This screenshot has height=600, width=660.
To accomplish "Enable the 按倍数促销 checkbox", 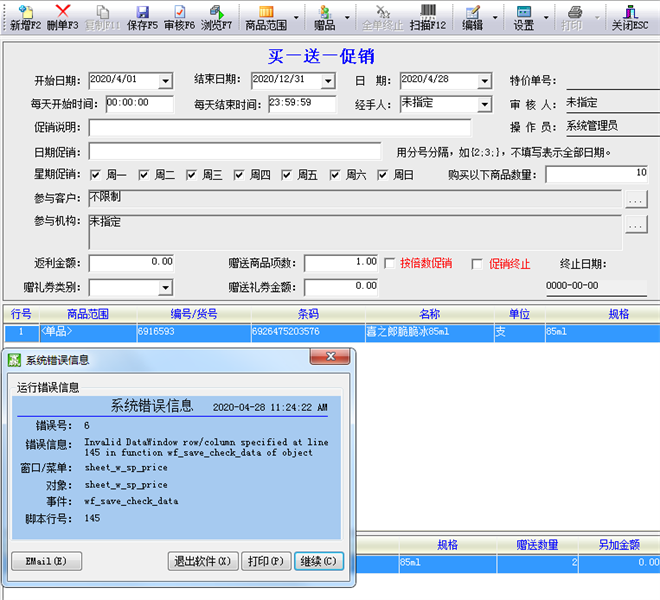I will (x=390, y=264).
